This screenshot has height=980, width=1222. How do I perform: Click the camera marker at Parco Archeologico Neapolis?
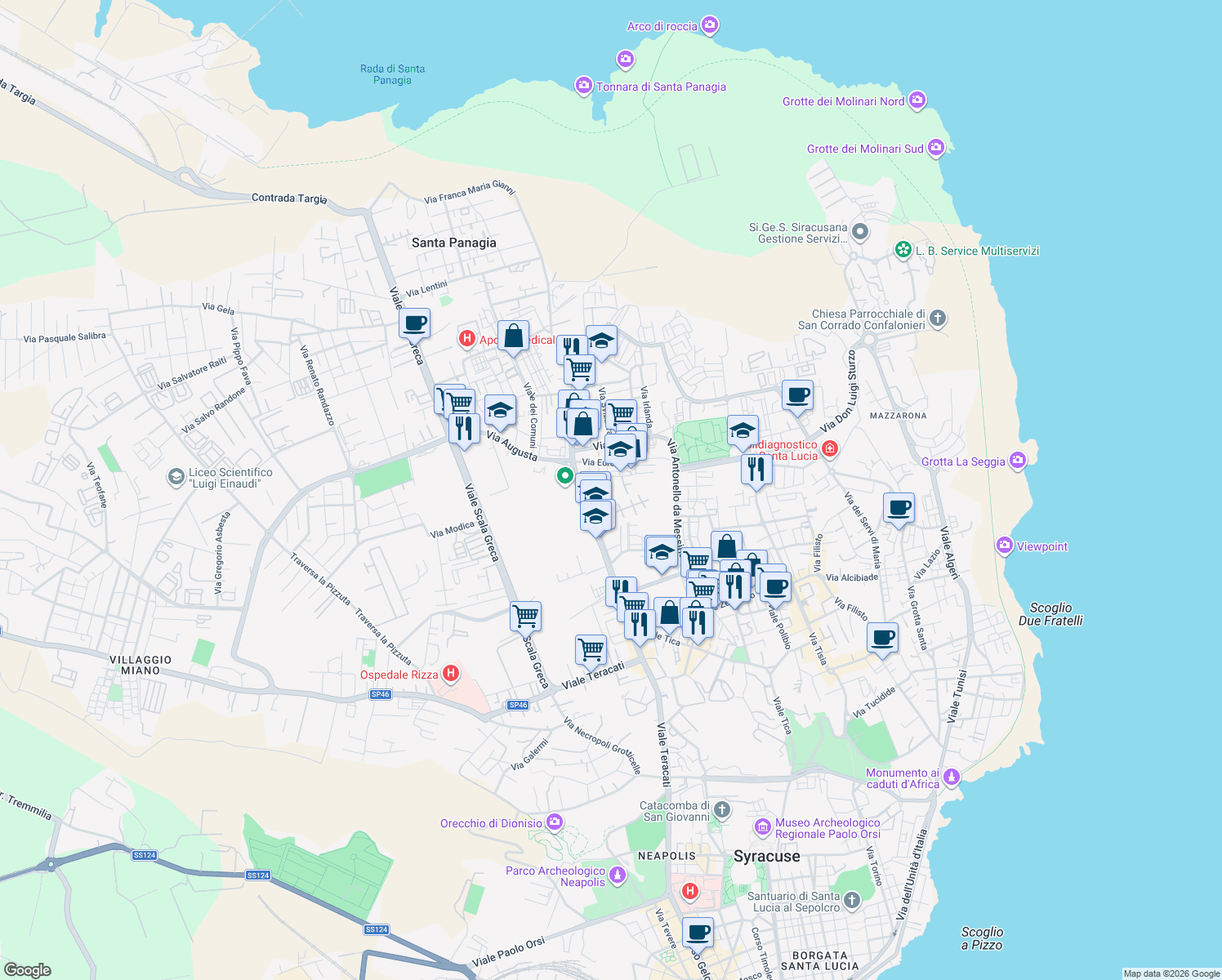click(618, 873)
